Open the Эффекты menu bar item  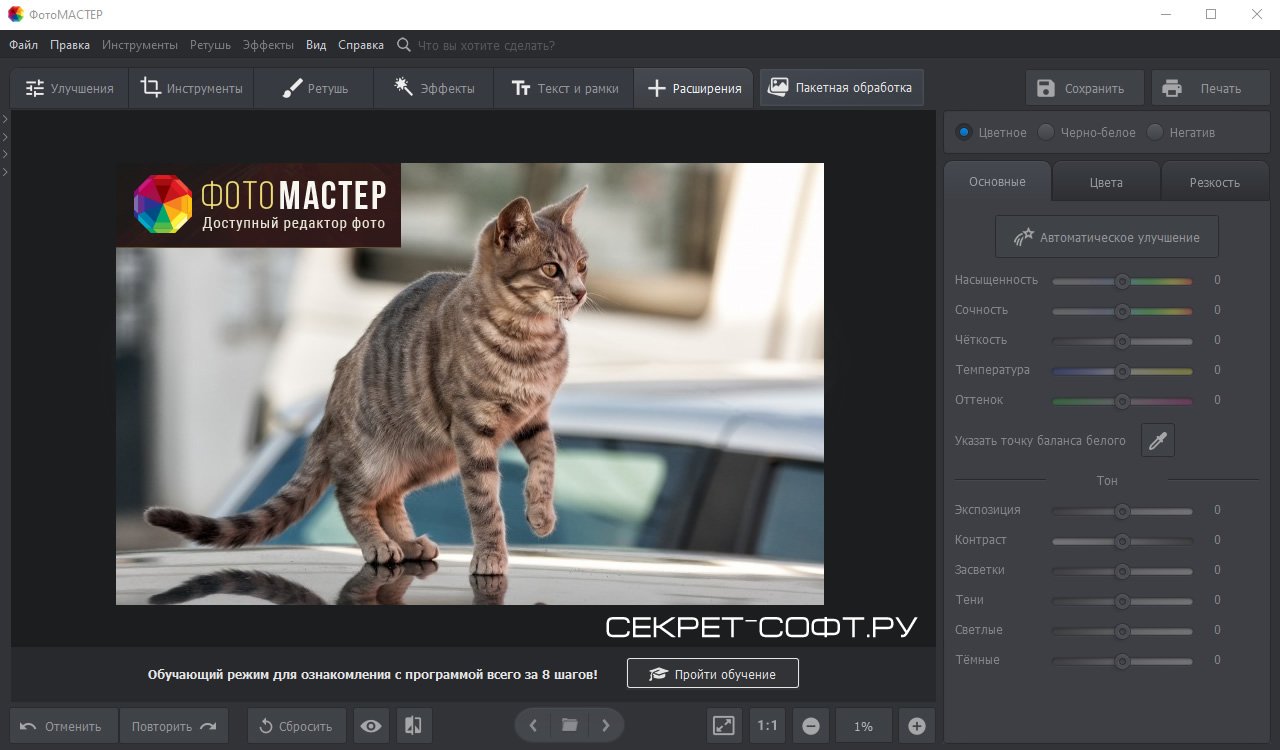268,45
